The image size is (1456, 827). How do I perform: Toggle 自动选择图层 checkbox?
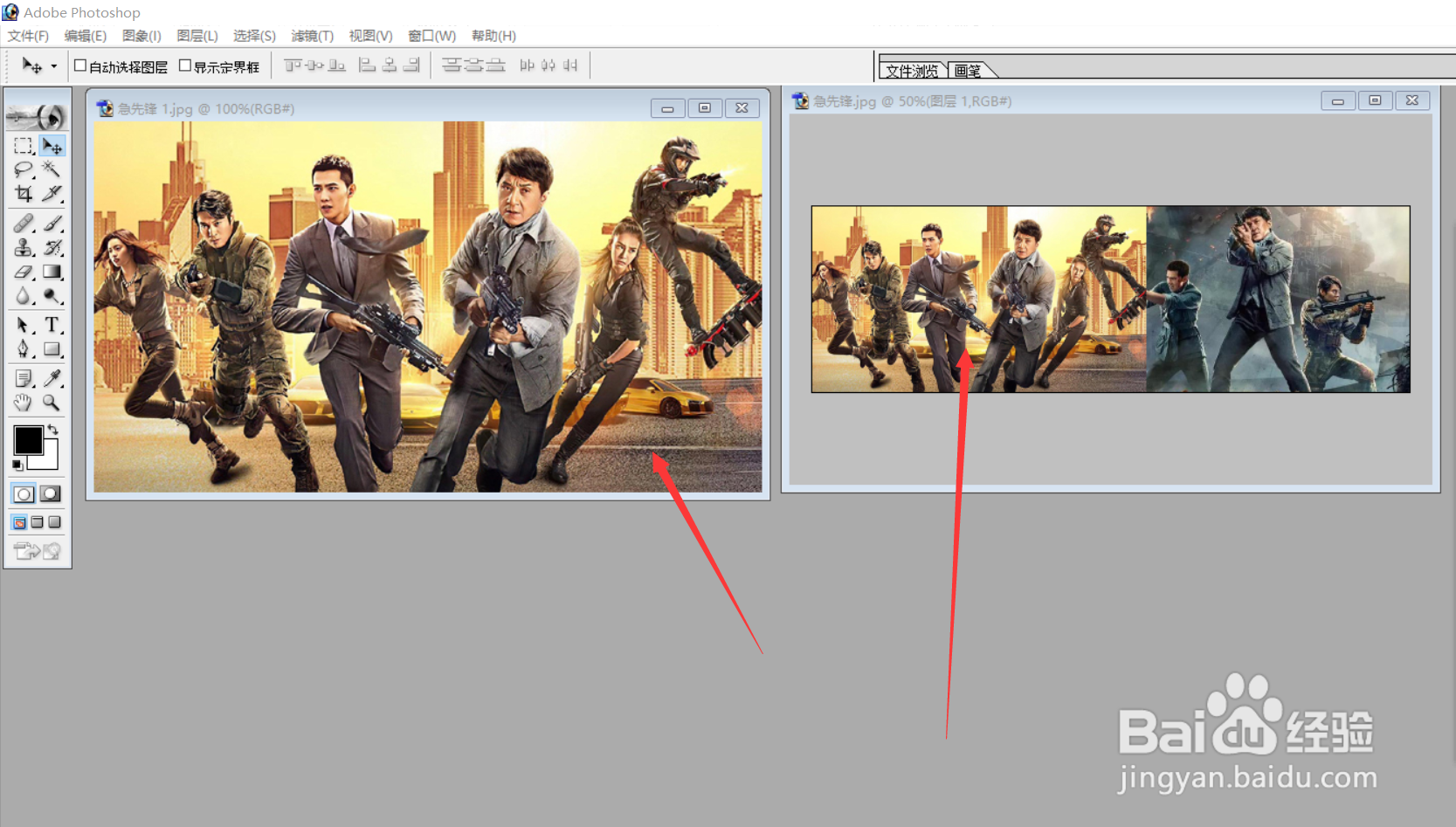pos(80,65)
